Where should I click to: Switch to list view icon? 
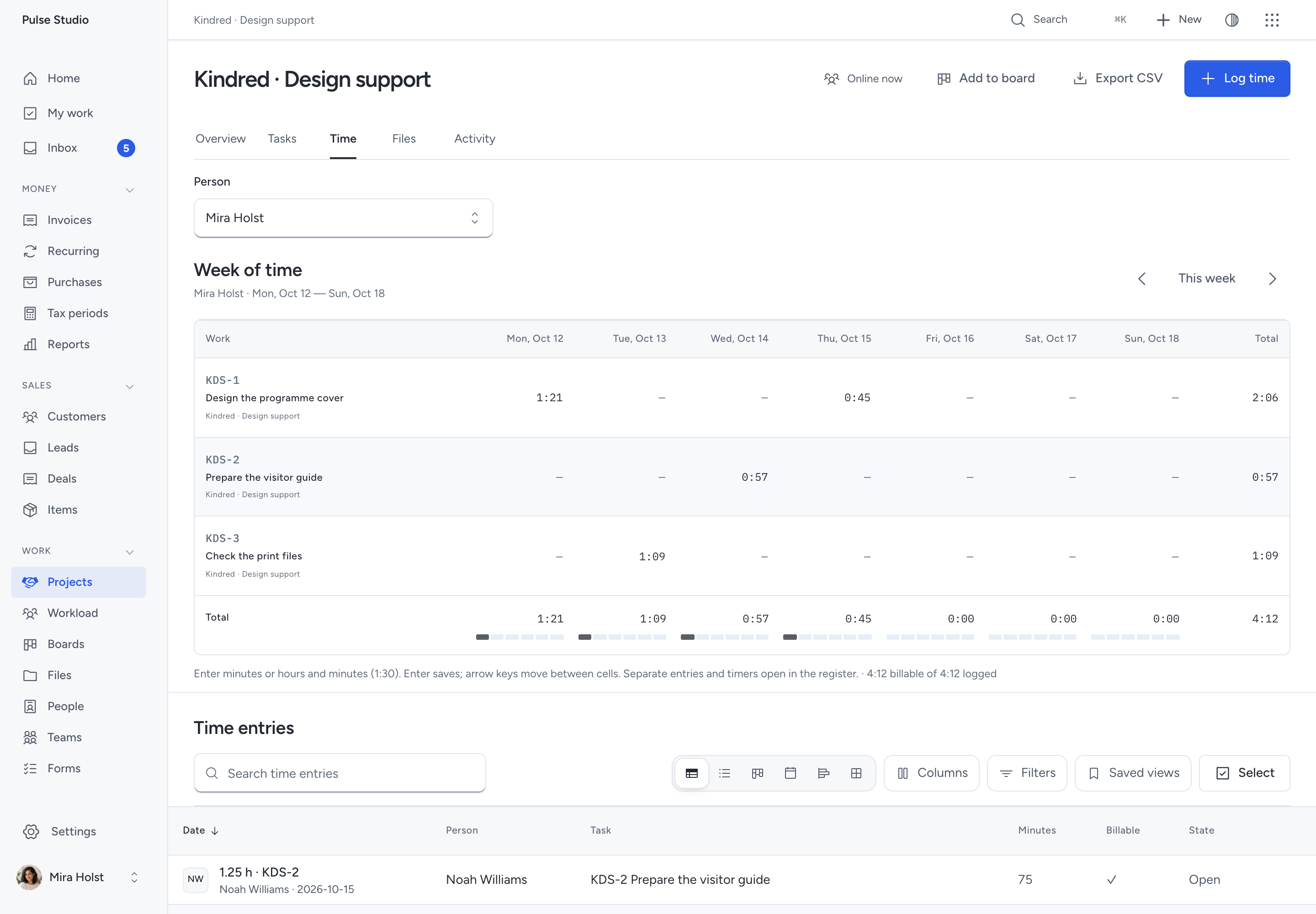click(x=724, y=773)
